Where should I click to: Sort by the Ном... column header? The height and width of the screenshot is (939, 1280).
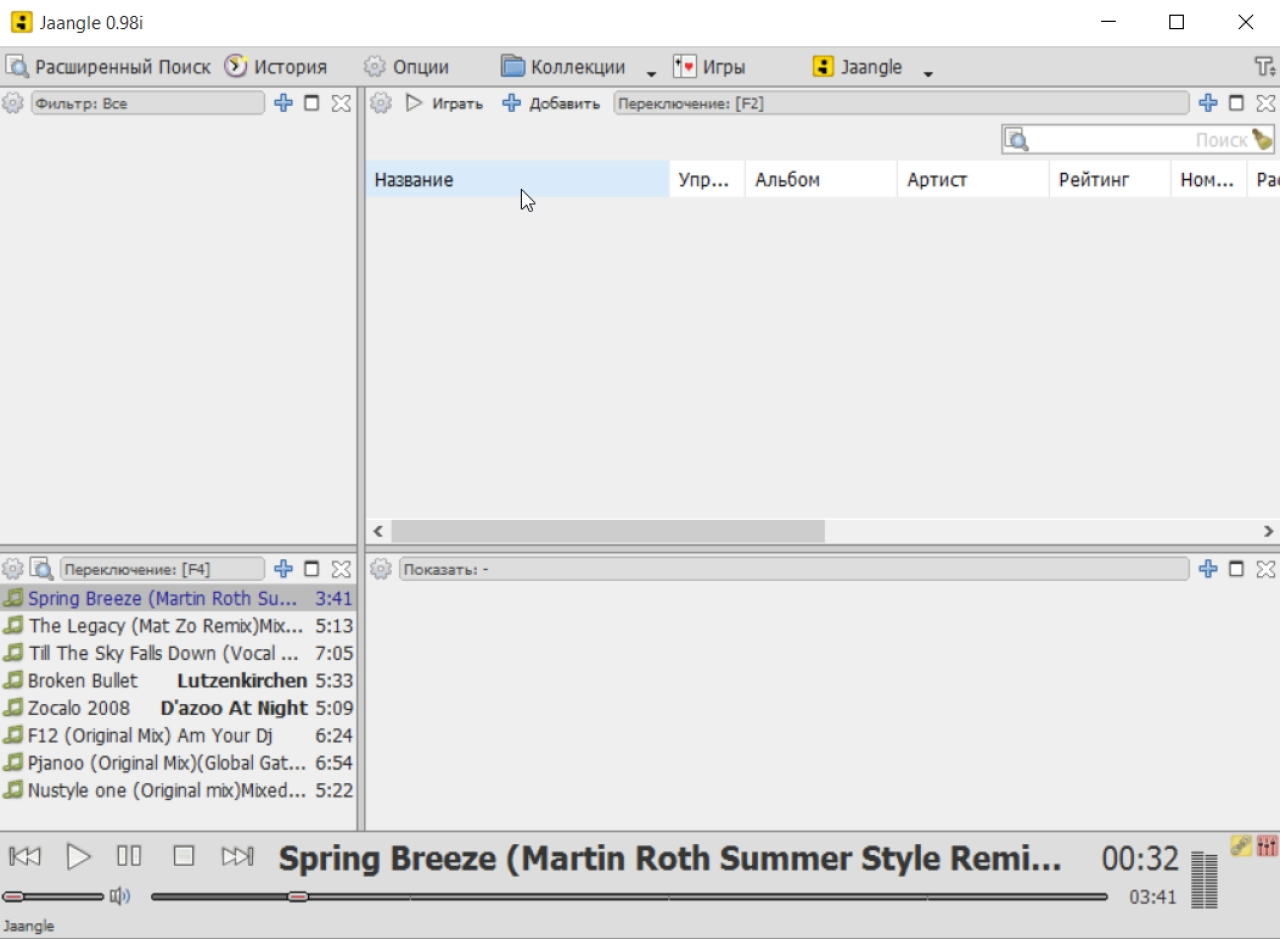[1209, 180]
